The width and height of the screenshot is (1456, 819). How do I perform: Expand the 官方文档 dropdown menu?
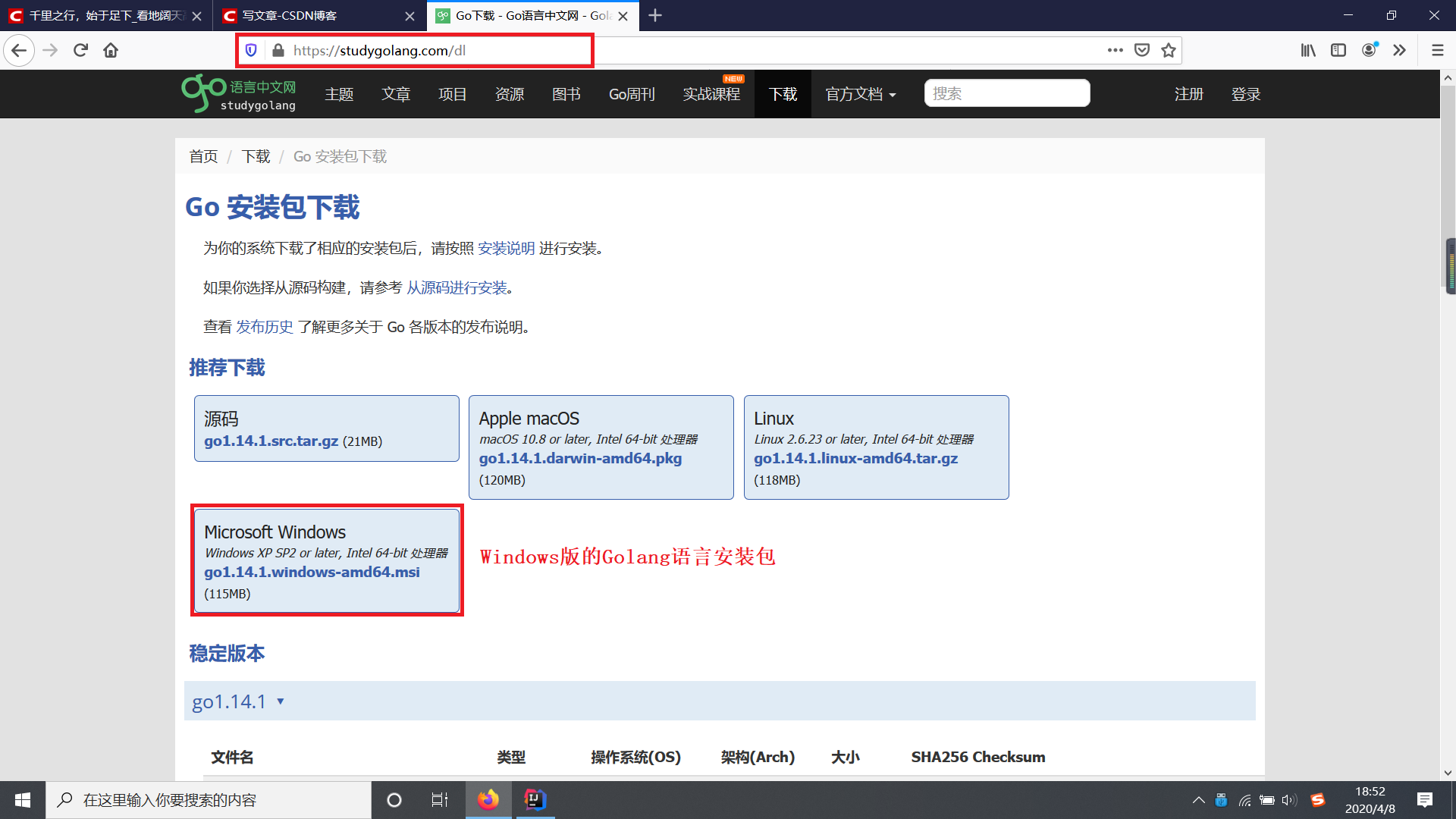(861, 94)
